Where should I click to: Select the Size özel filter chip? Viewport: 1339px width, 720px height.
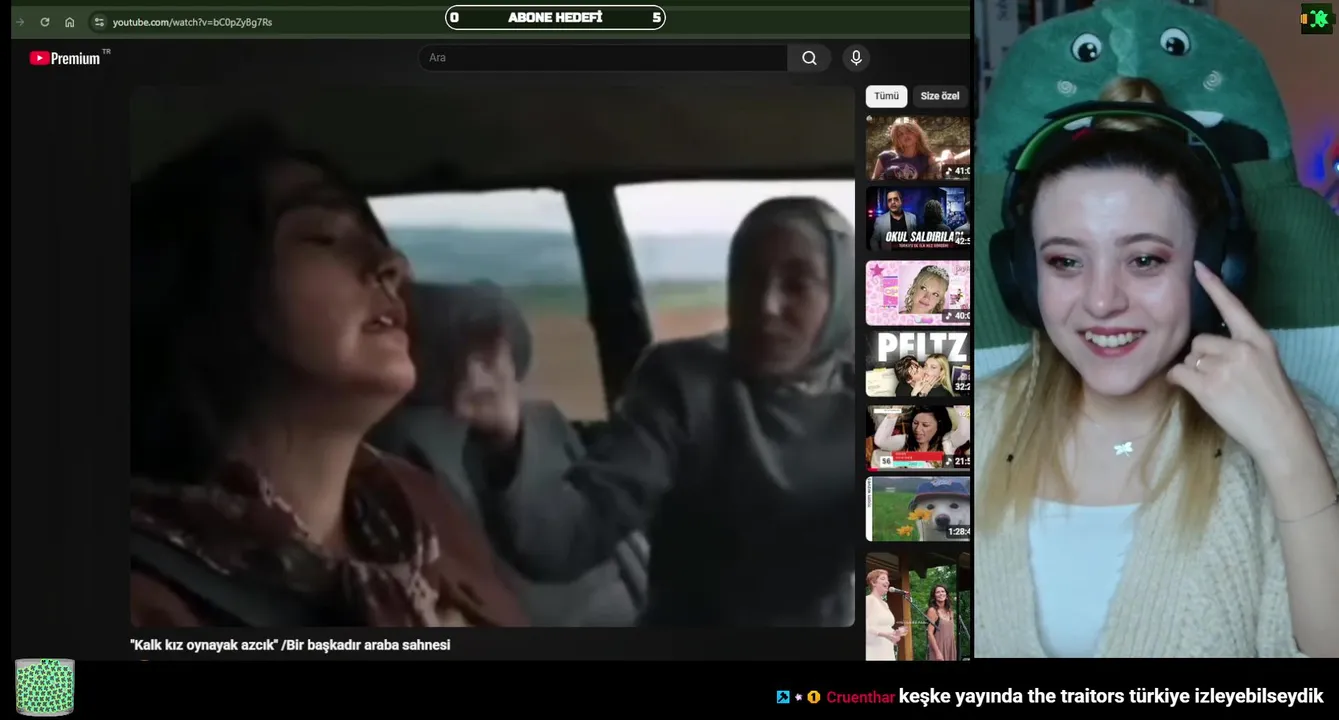[939, 96]
